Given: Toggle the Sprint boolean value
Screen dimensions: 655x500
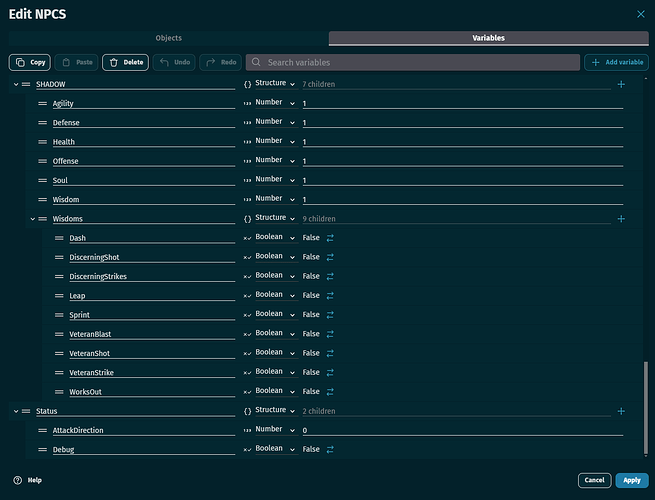Looking at the screenshot, I should coord(330,315).
